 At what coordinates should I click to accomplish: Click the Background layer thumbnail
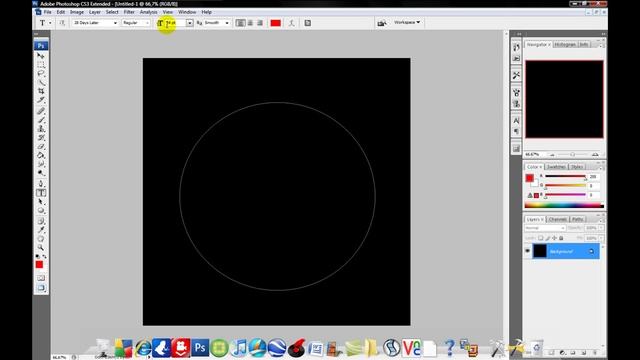pyautogui.click(x=540, y=251)
